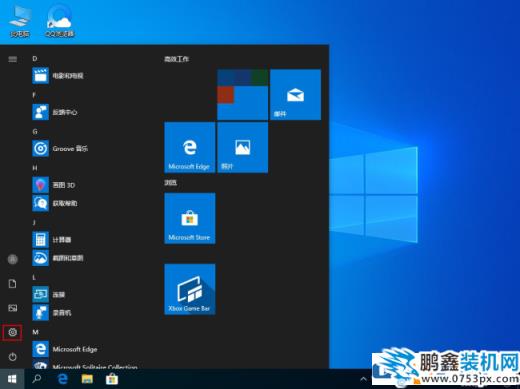Launch the Xbox Game Bar tile

[x=189, y=289]
